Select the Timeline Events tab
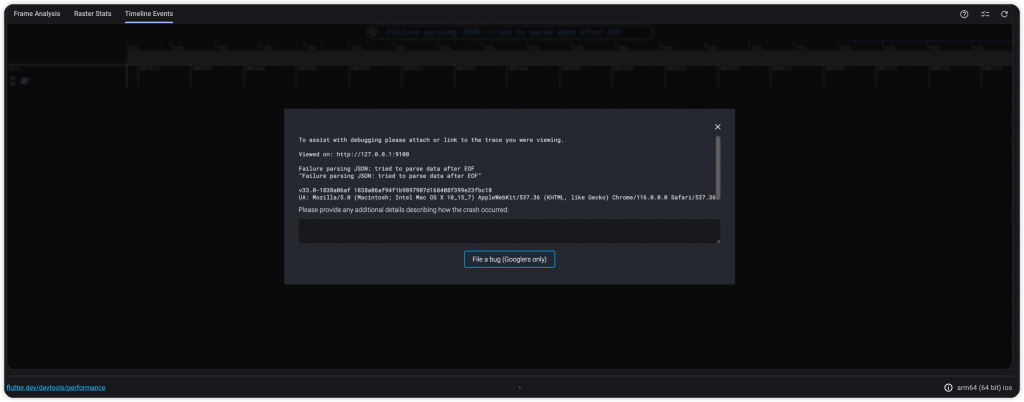Image resolution: width=1024 pixels, height=402 pixels. 149,14
